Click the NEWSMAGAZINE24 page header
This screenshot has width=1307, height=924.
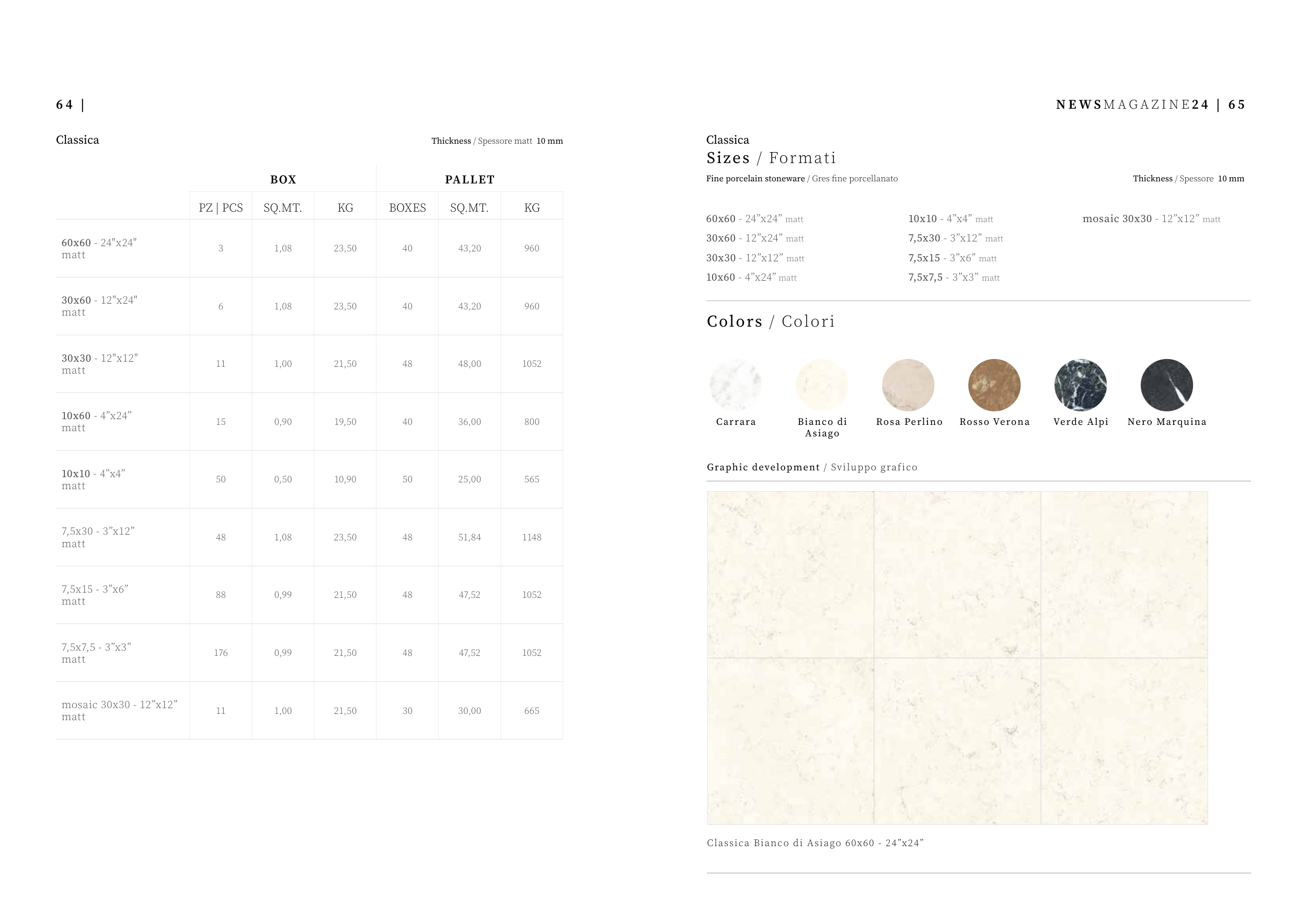pyautogui.click(x=1132, y=105)
